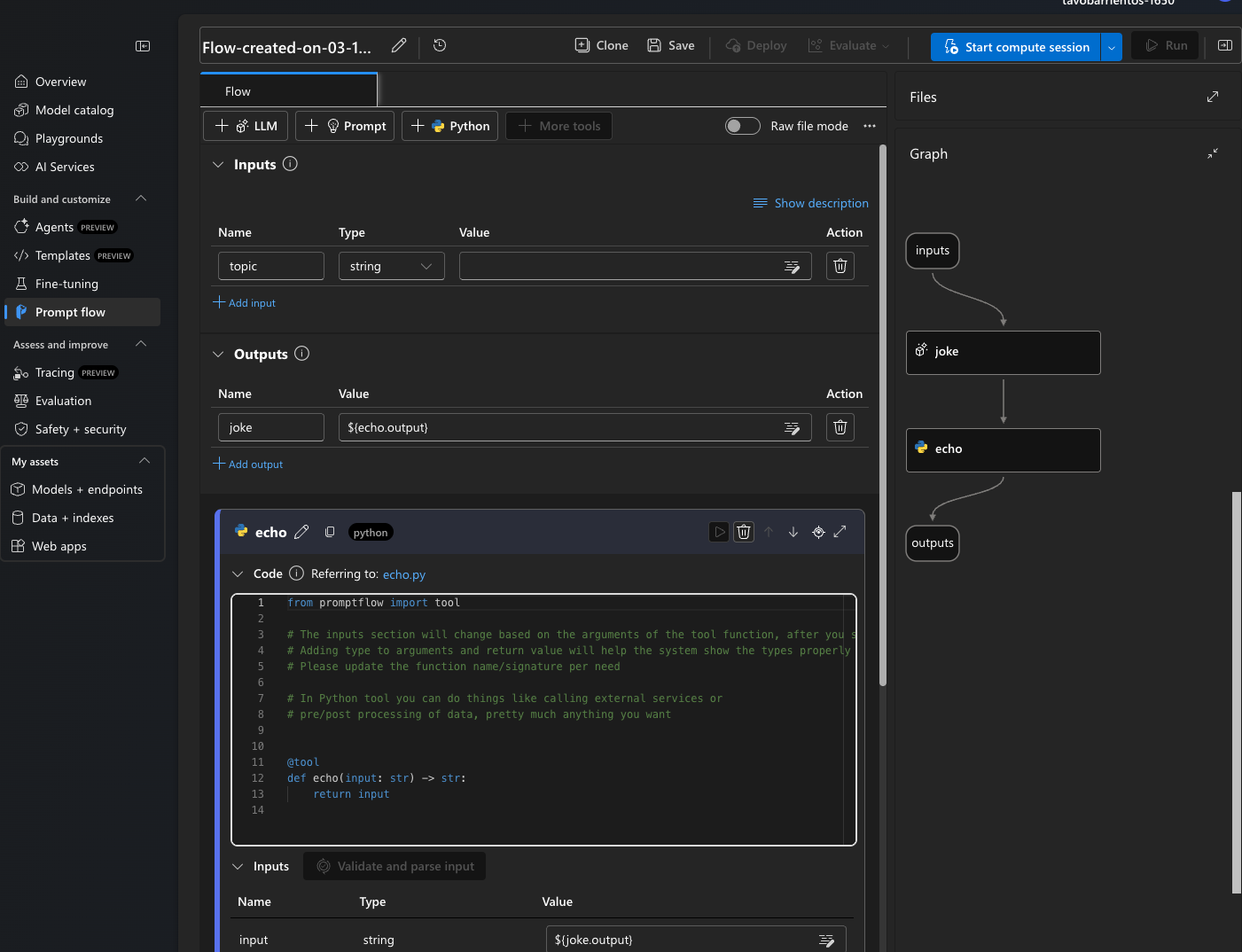Open value editor for joke output
This screenshot has height=952, width=1242.
792,428
